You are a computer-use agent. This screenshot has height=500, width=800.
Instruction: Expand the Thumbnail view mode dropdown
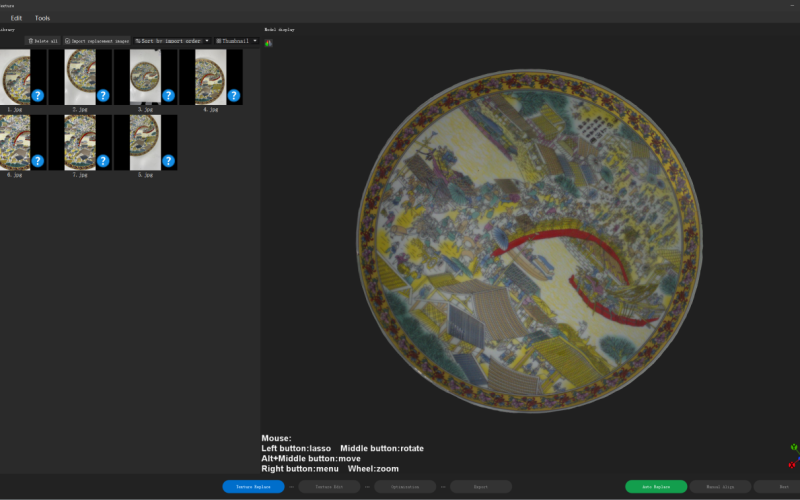click(x=236, y=41)
